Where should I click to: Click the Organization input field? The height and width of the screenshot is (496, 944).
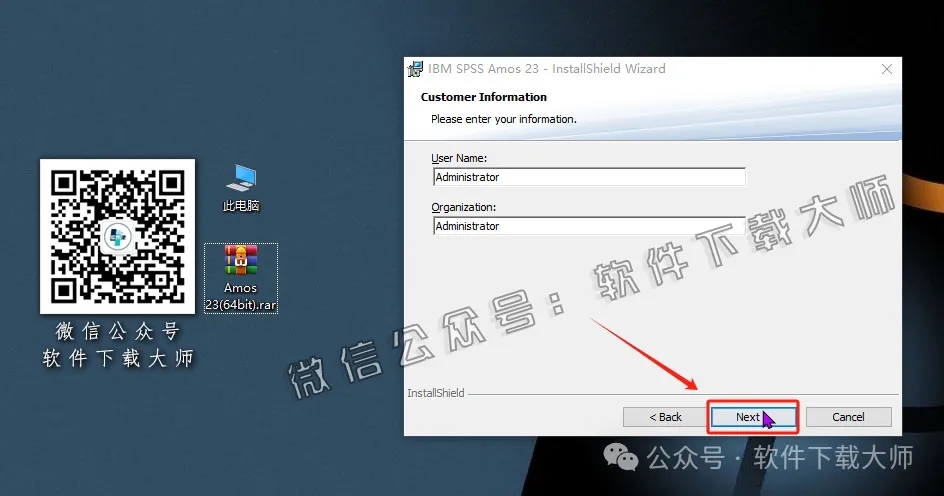click(589, 226)
